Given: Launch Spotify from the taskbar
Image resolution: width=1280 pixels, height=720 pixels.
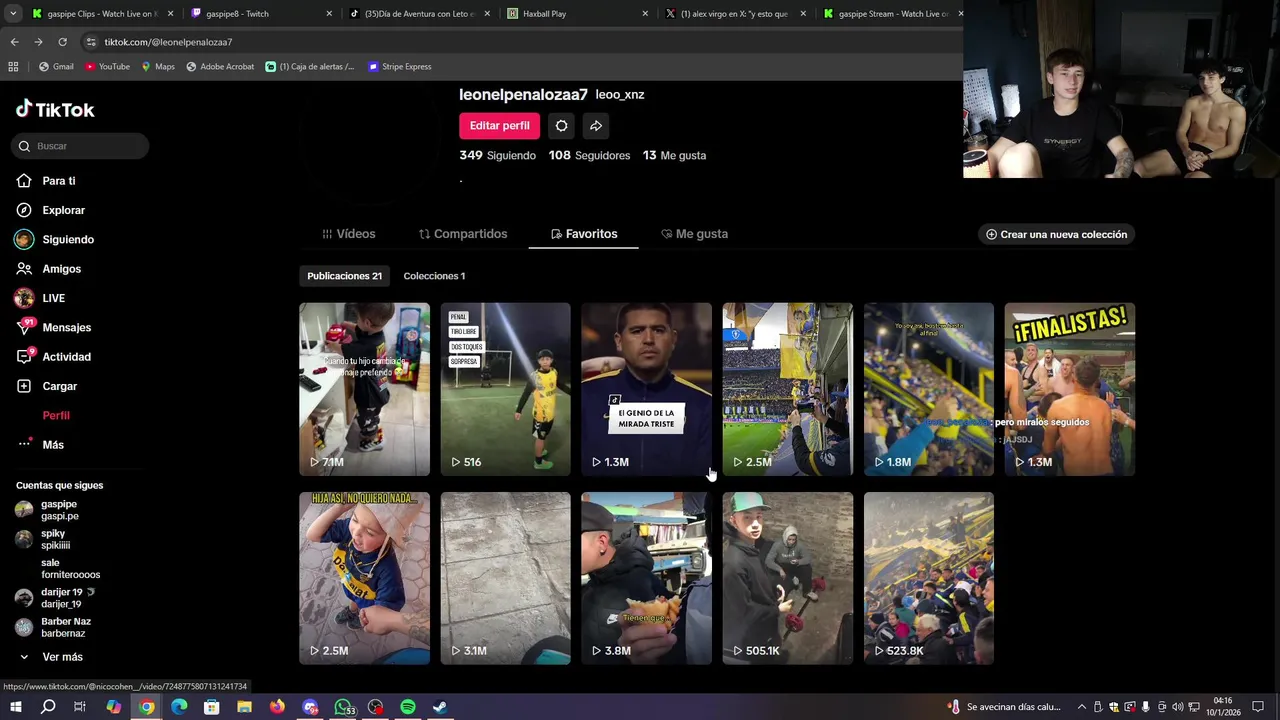Looking at the screenshot, I should 408,707.
